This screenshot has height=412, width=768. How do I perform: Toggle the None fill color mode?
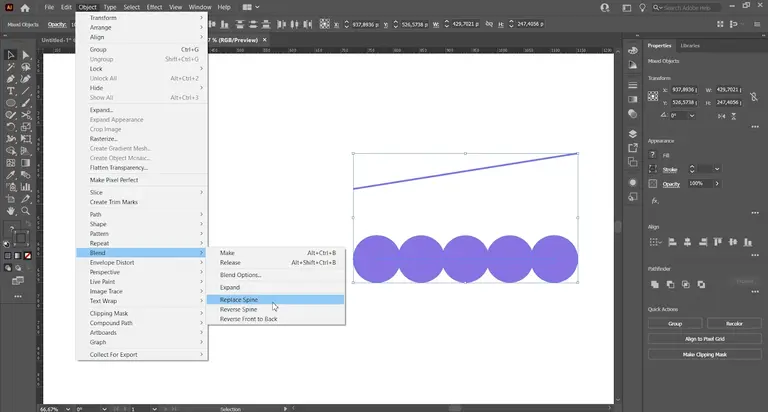pos(28,256)
